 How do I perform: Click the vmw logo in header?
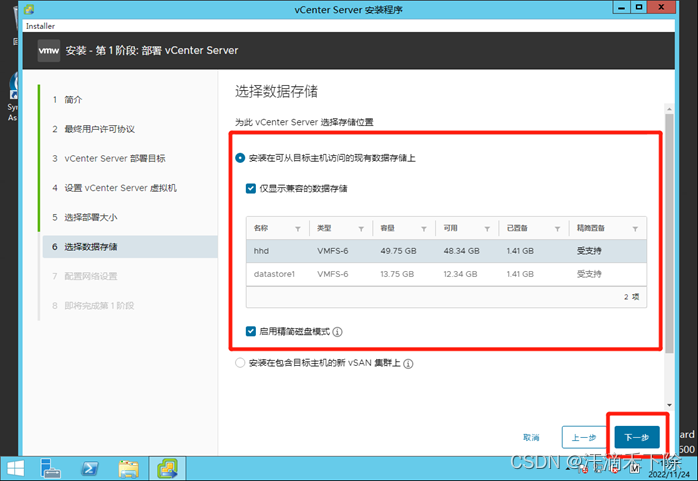[x=49, y=50]
